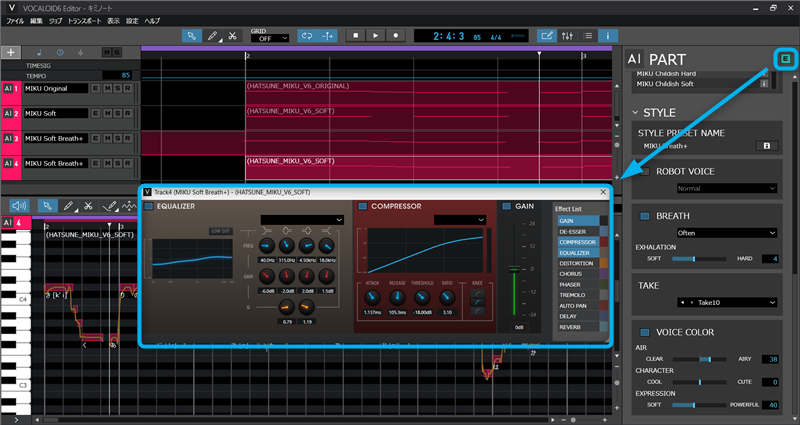Click the GAIN fader handle

point(514,269)
